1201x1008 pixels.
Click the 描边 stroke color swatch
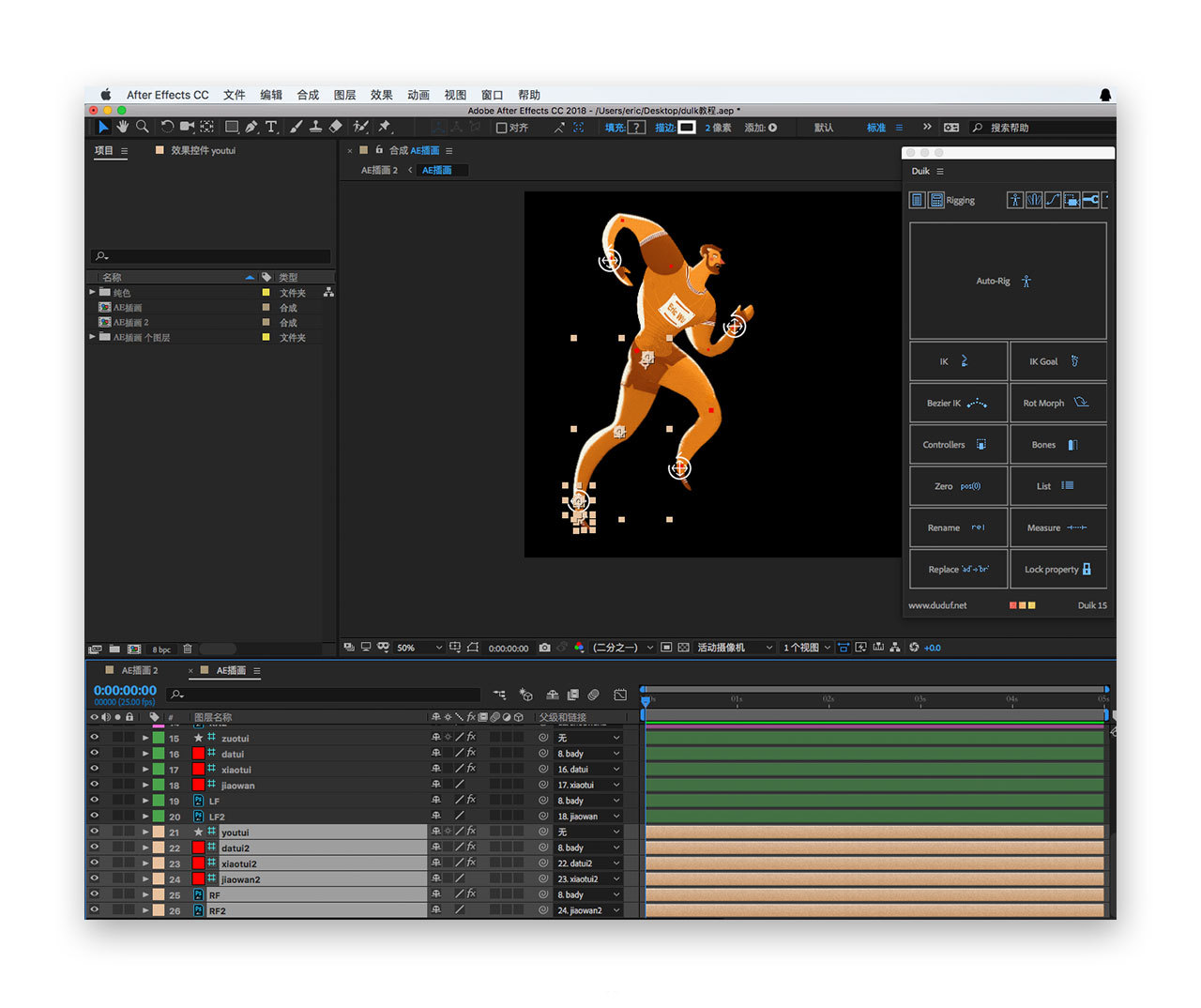pos(687,128)
